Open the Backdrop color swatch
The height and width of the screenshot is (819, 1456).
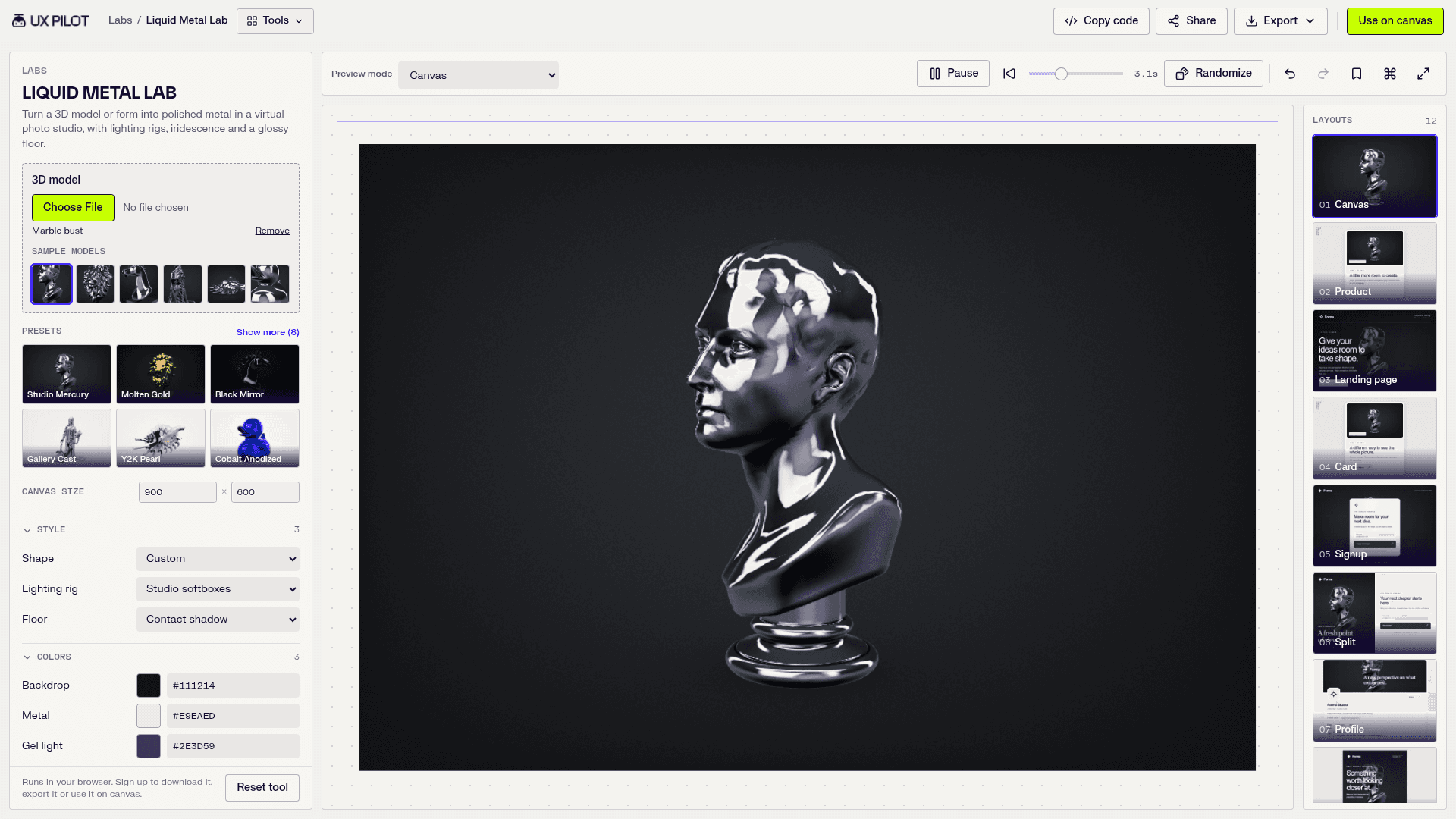(x=149, y=686)
